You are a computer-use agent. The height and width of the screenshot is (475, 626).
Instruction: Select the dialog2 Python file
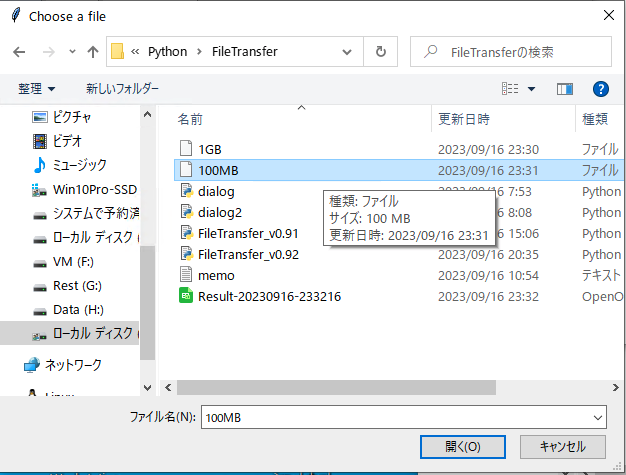[220, 212]
